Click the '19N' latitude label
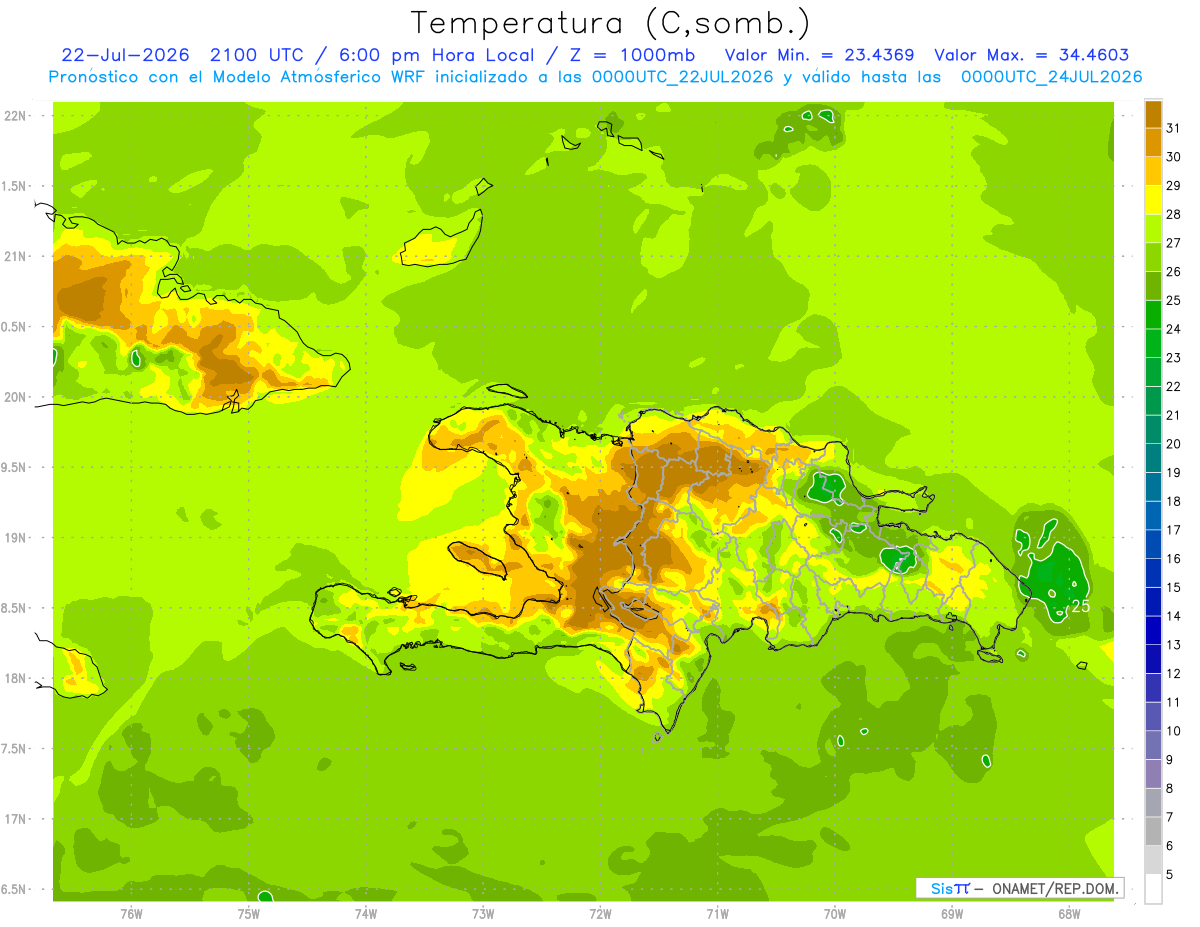This screenshot has height=927, width=1200. (x=15, y=538)
